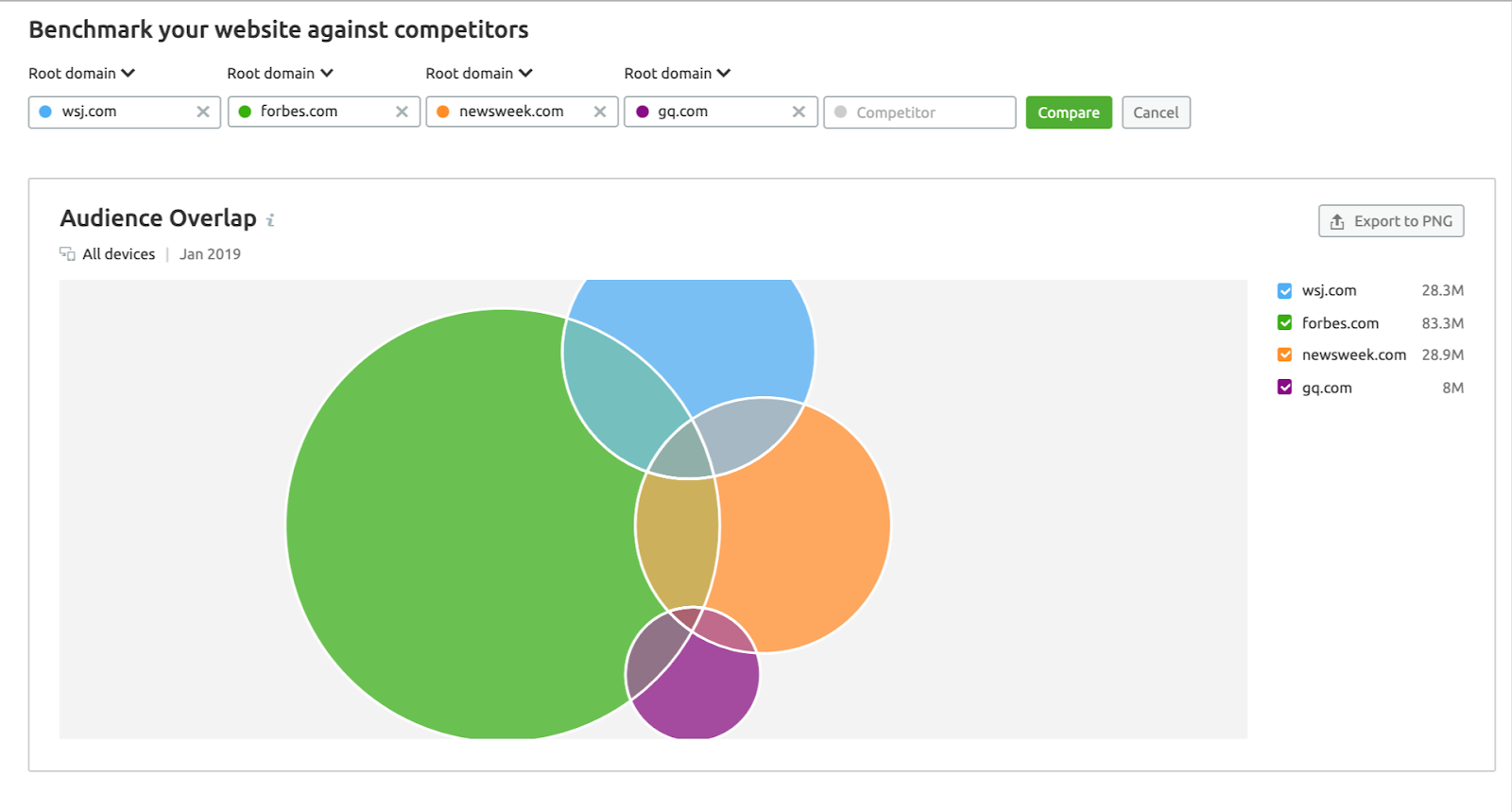The width and height of the screenshot is (1512, 812).
Task: Remove forbes.com with its X icon
Action: (x=402, y=112)
